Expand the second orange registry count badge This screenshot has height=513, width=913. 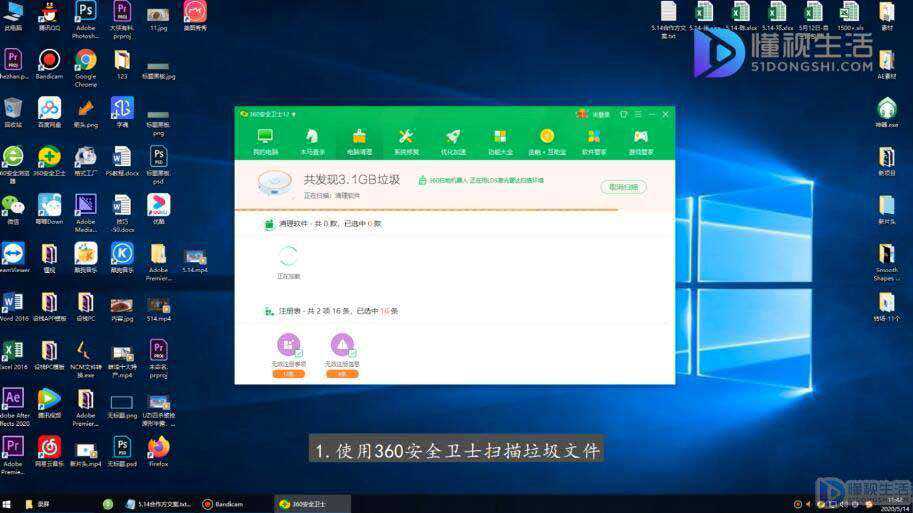[342, 374]
